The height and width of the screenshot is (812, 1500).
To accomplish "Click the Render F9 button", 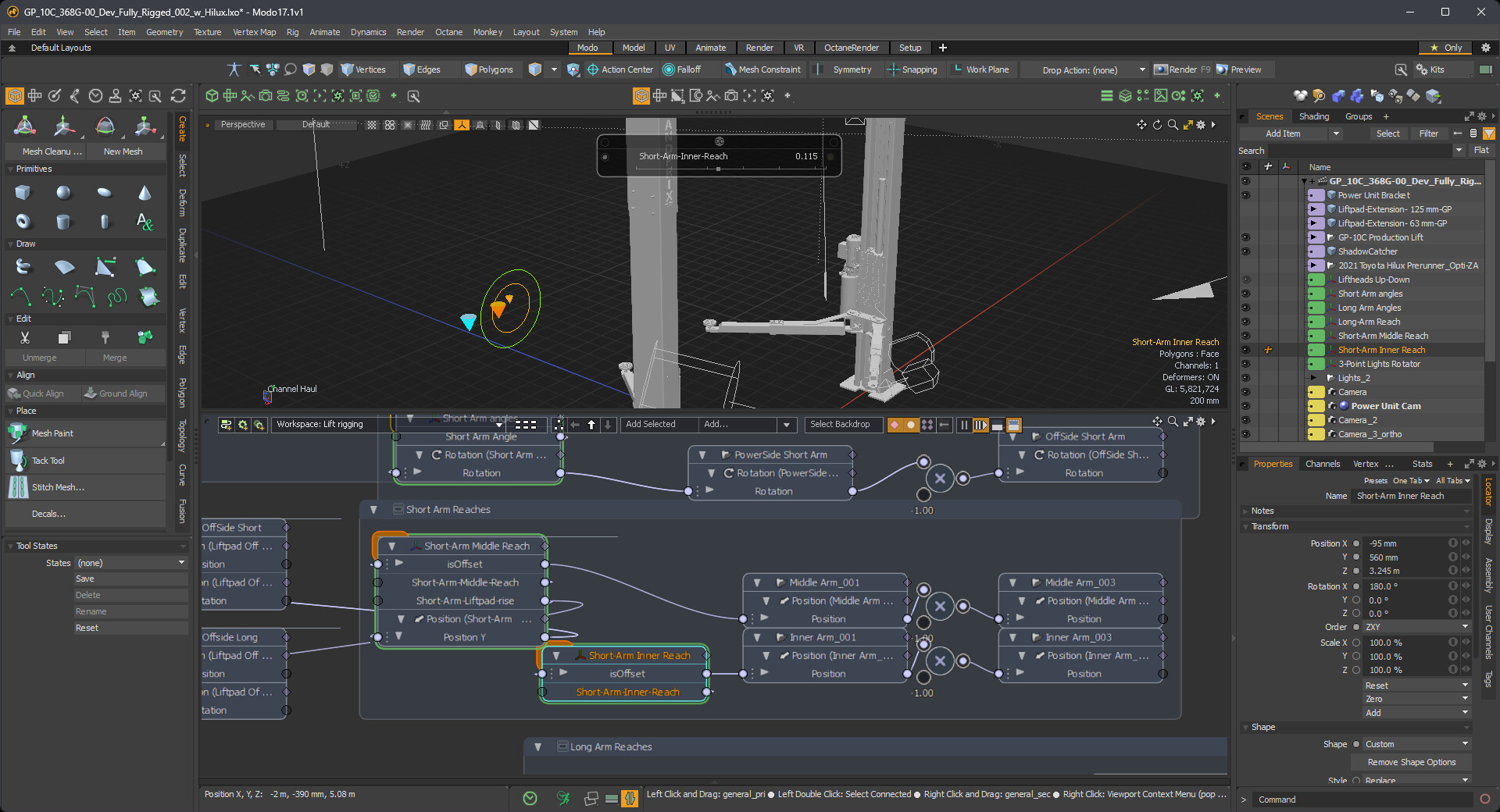I will click(x=1182, y=69).
